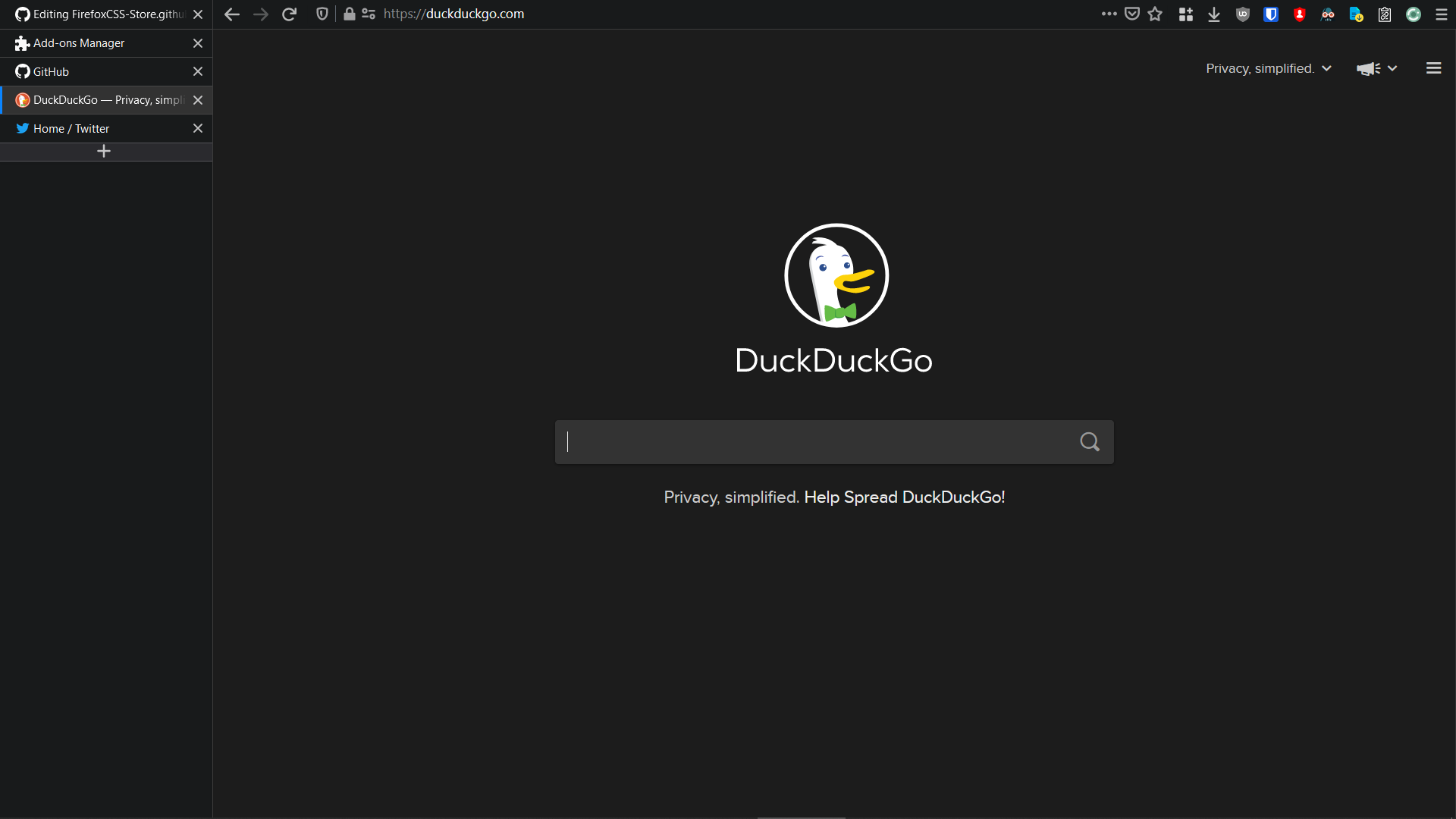Viewport: 1456px width, 819px height.
Task: Save page to Pocket
Action: [1132, 14]
